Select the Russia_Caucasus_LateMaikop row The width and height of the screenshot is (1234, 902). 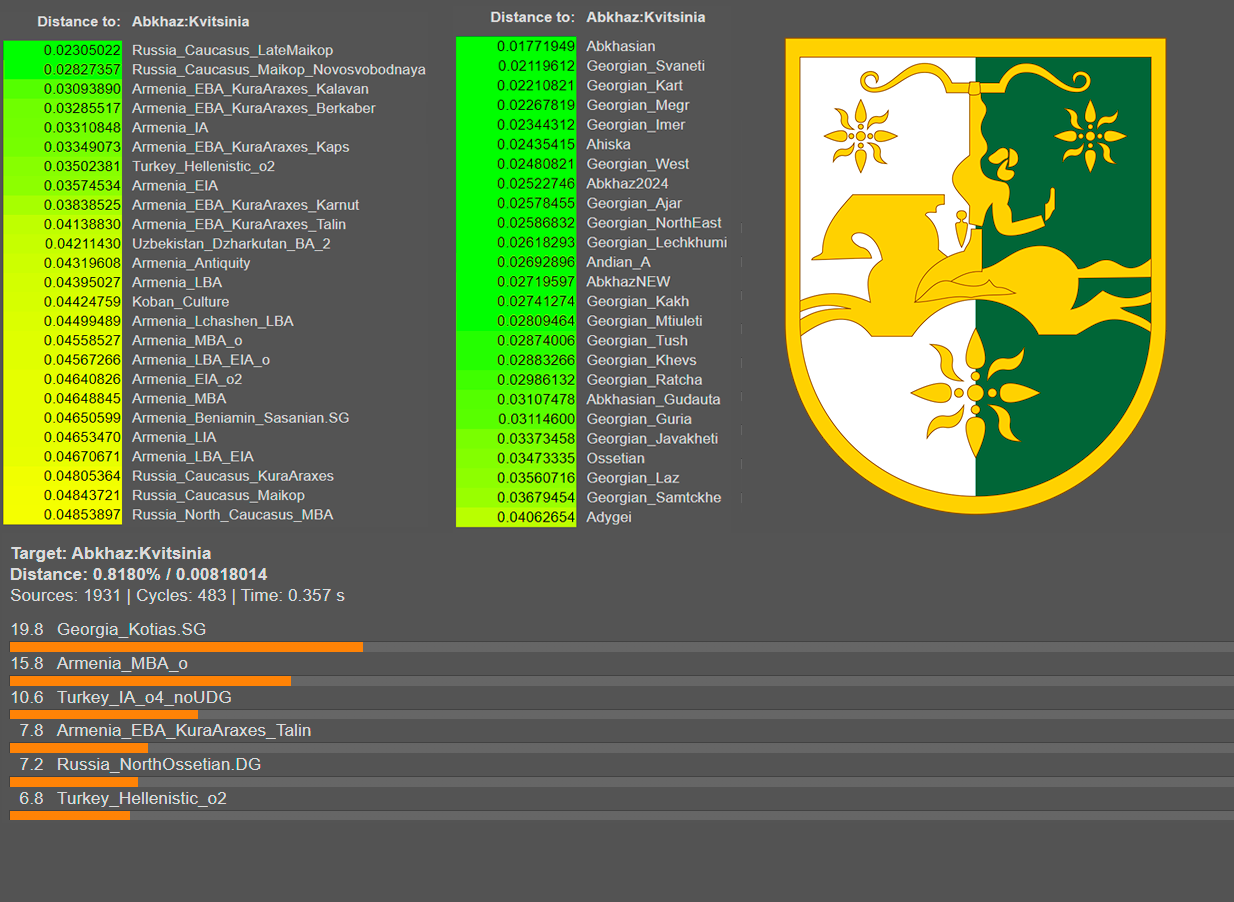[232, 50]
